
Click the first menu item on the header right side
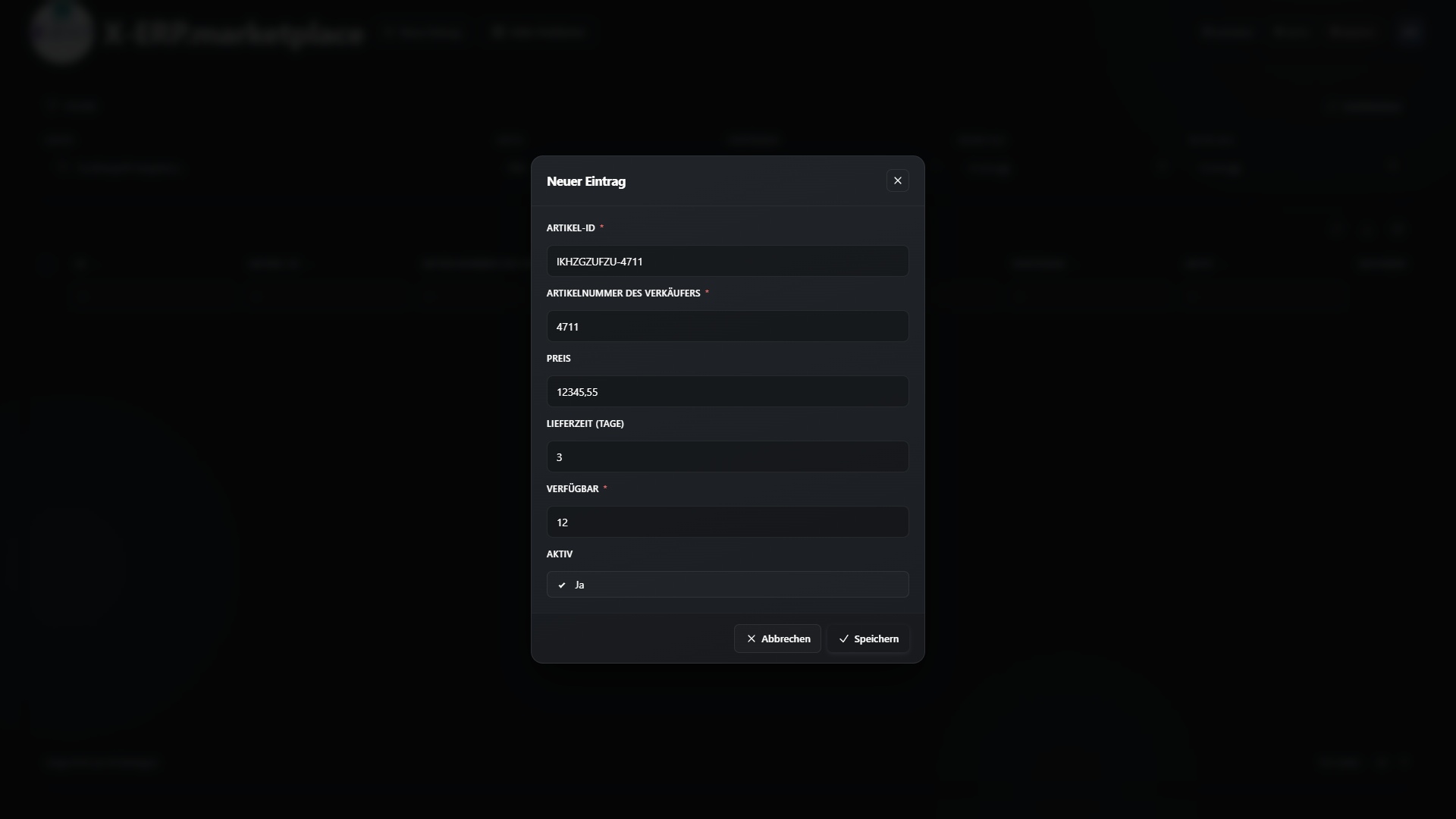1226,32
